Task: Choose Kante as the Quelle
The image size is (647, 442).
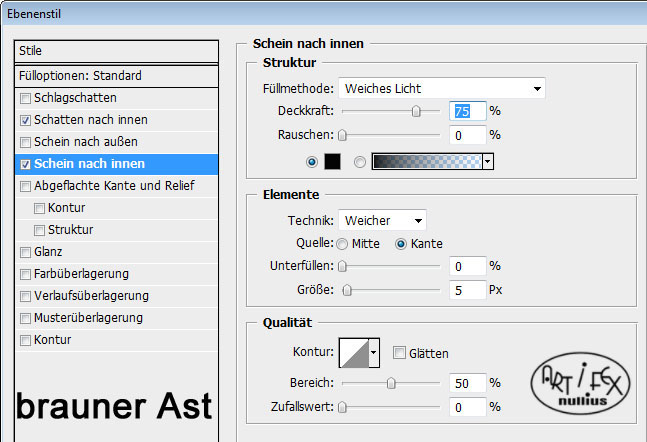Action: pos(401,244)
